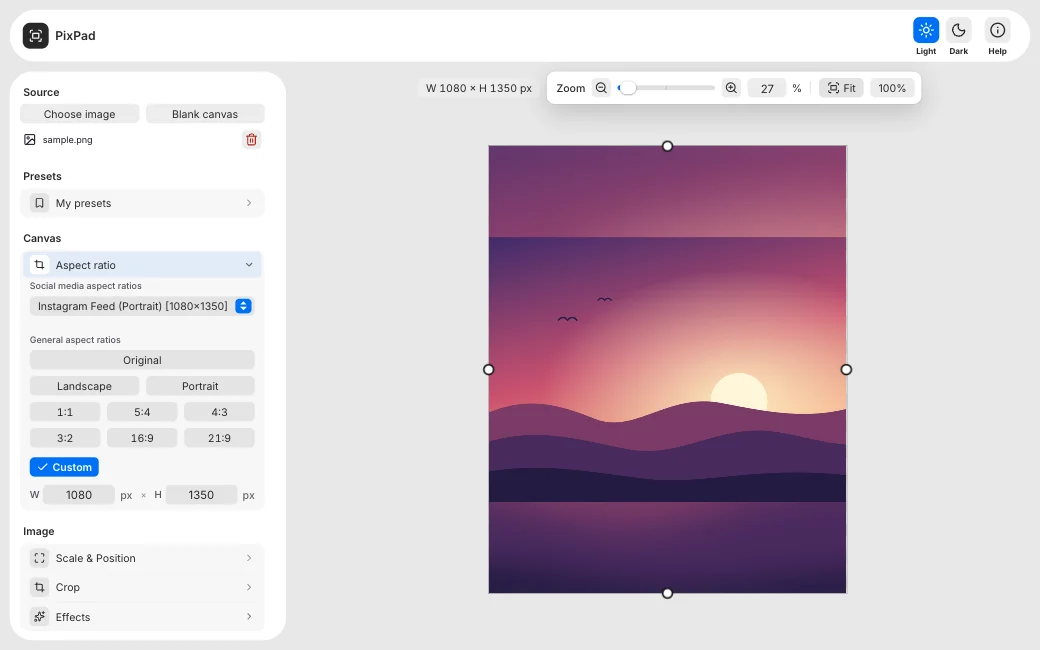The width and height of the screenshot is (1040, 650).
Task: Click the custom height field showing 1350
Action: [201, 495]
